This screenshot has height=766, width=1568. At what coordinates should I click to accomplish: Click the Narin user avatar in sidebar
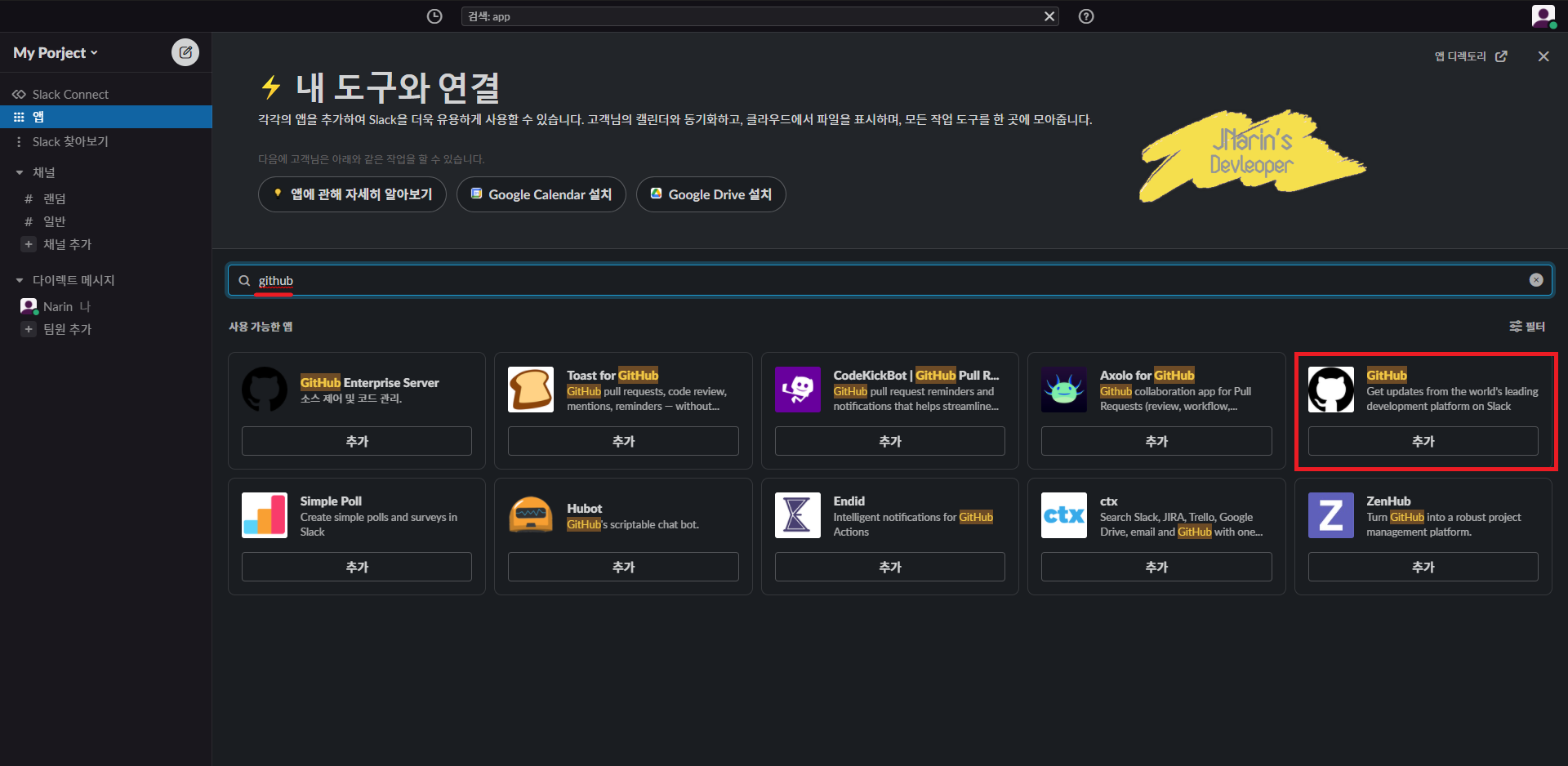tap(29, 306)
